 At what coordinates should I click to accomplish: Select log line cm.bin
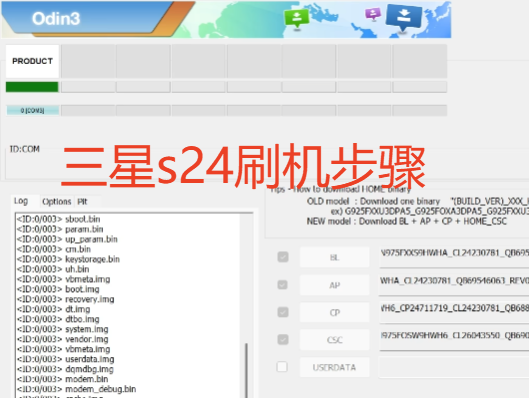click(x=54, y=249)
